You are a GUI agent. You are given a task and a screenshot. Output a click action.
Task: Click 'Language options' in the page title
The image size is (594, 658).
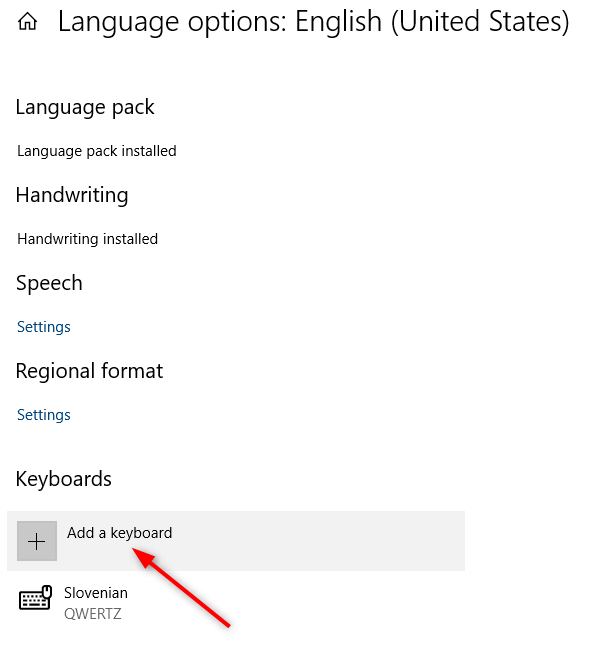click(172, 21)
